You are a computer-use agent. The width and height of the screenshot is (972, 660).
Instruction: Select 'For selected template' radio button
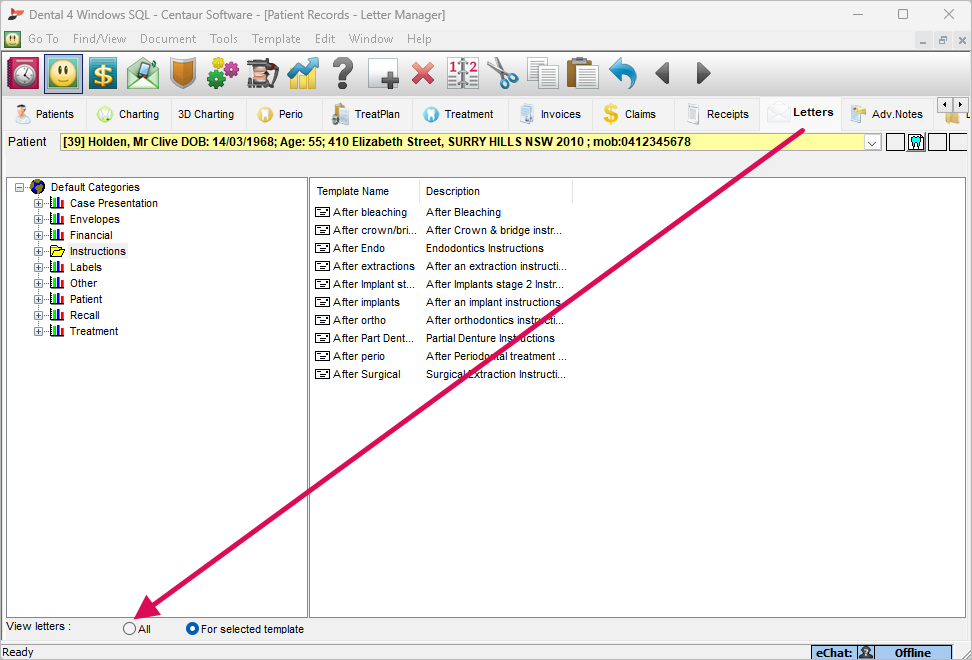(192, 628)
